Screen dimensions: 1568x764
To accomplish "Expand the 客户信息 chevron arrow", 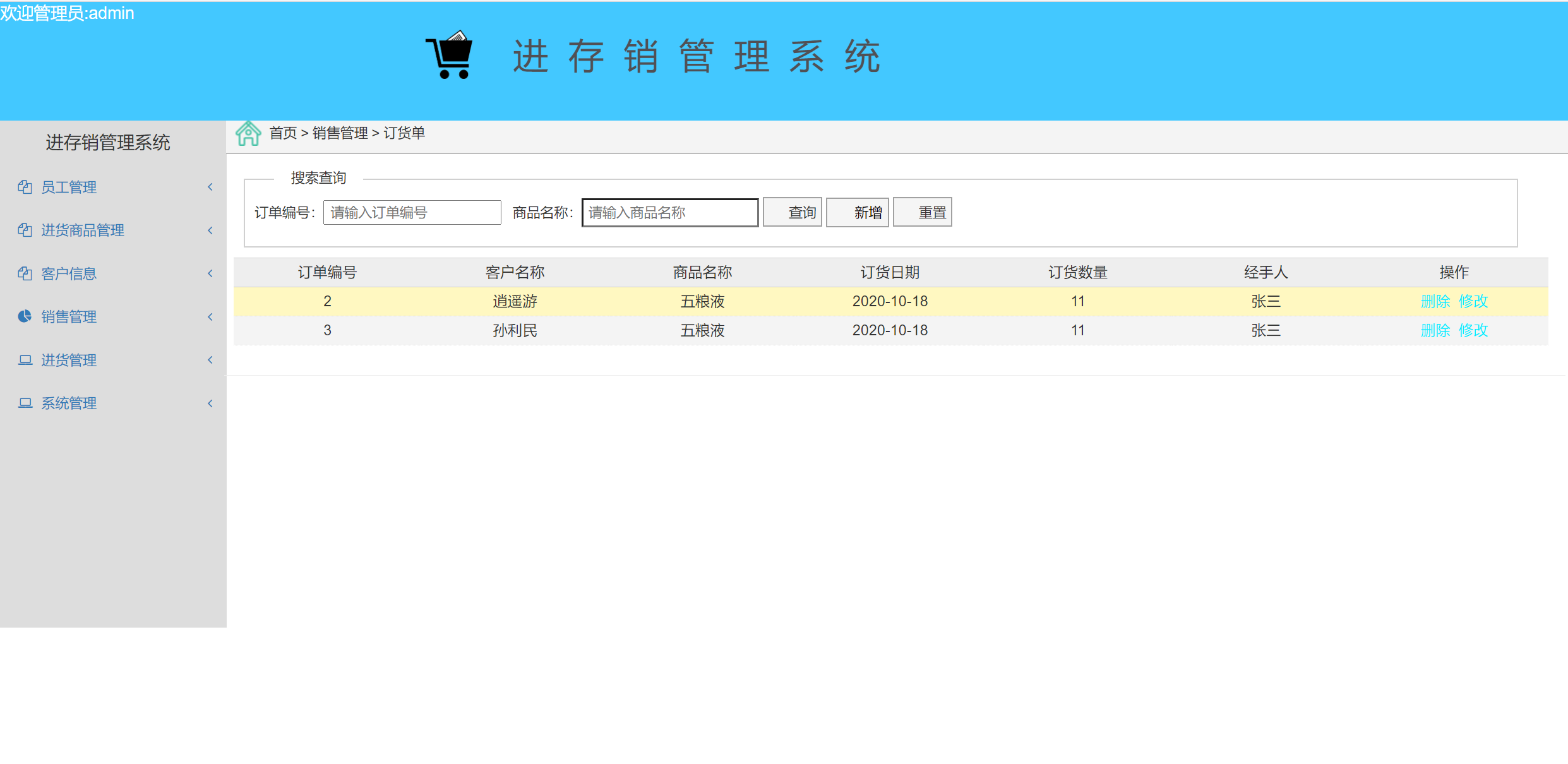I will [x=210, y=273].
